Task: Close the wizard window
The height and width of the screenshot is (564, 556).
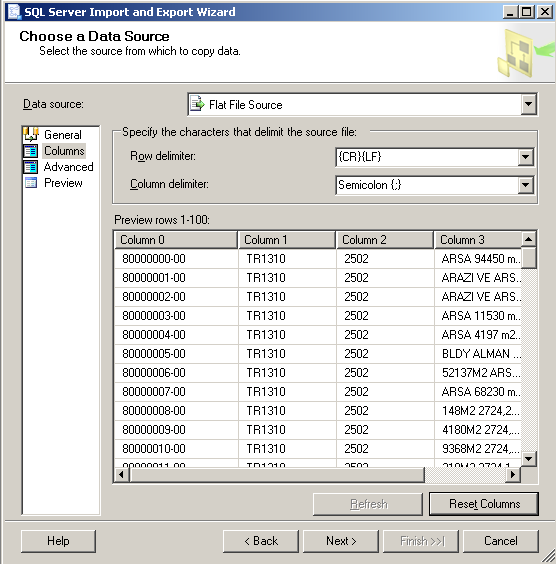Action: [x=544, y=12]
